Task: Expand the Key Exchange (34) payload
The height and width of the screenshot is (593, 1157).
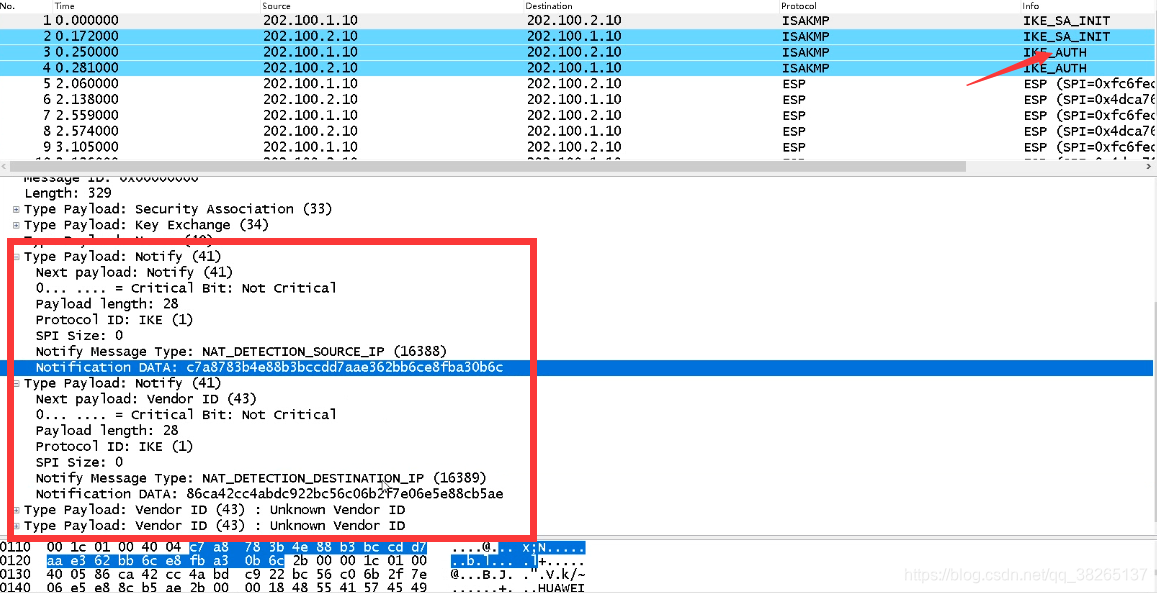Action: coord(16,225)
